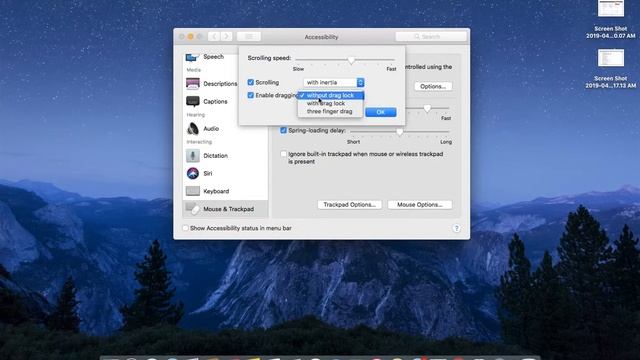Open the Scrolling 'with inertia' dropdown
This screenshot has width=640, height=360.
334,82
